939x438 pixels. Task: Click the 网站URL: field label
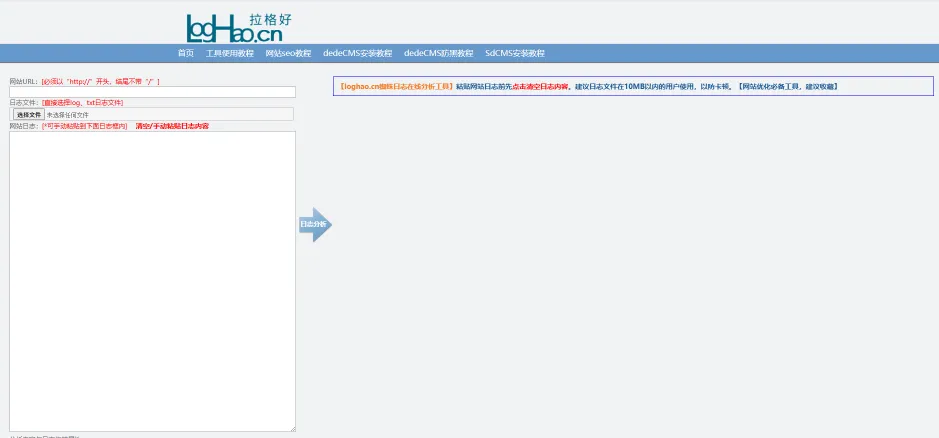click(x=25, y=81)
